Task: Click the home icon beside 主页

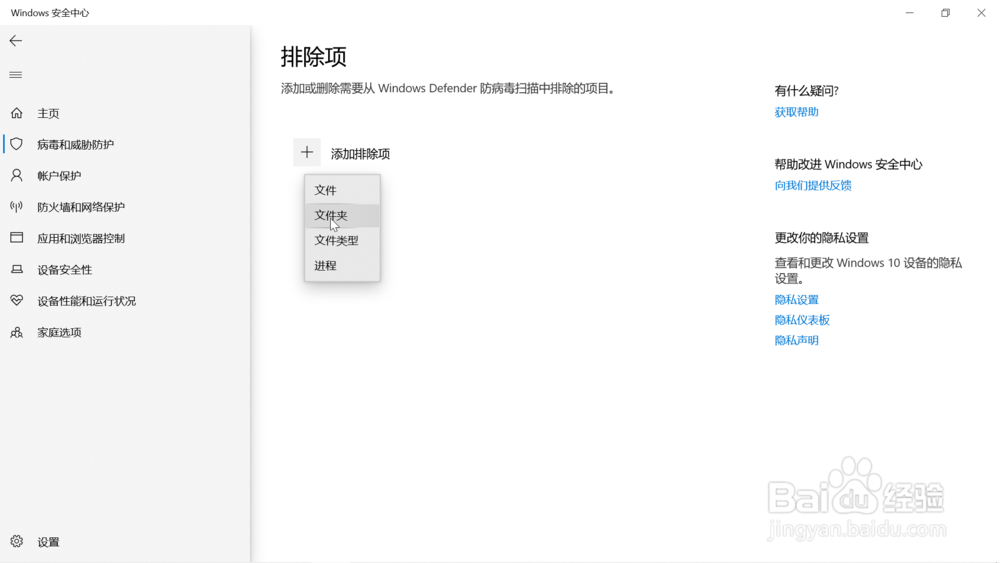Action: [x=17, y=113]
